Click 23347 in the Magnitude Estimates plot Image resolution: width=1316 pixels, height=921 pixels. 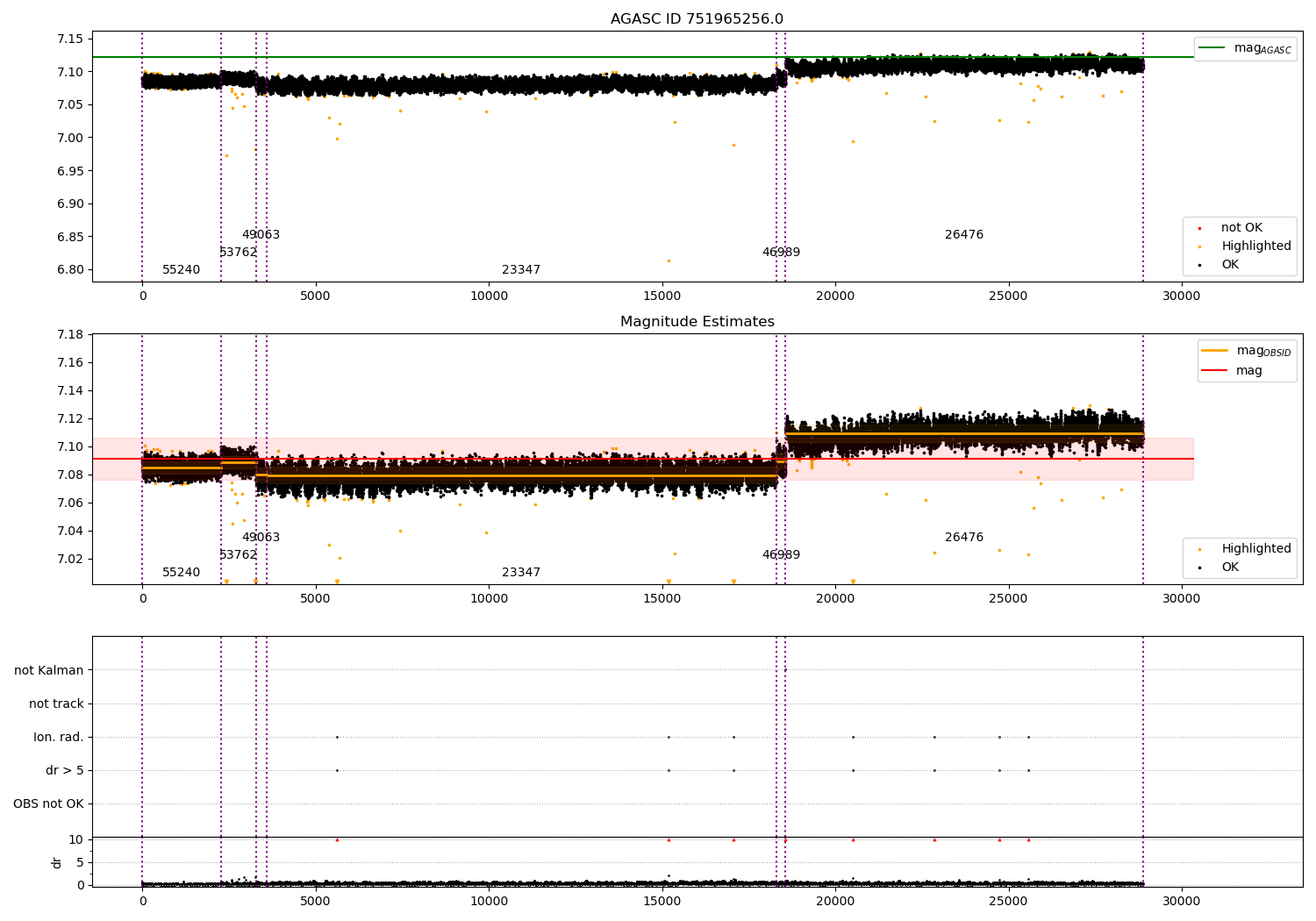point(521,573)
